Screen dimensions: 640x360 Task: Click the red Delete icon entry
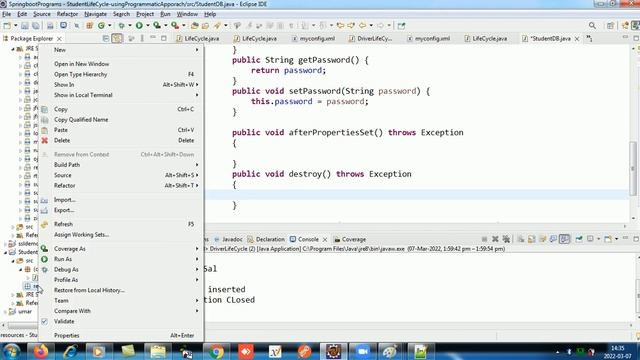[122, 140]
